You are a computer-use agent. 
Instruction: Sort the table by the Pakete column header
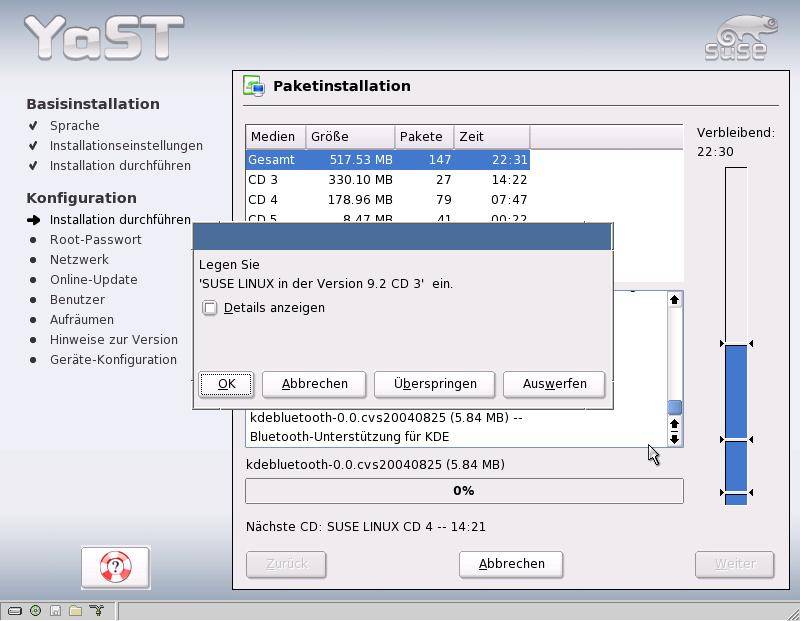coord(424,137)
